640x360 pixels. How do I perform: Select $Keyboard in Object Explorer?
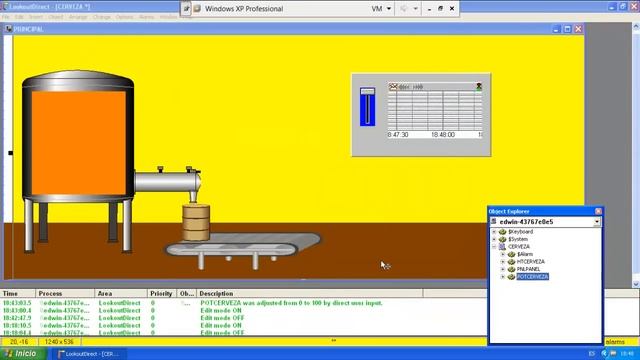click(520, 232)
